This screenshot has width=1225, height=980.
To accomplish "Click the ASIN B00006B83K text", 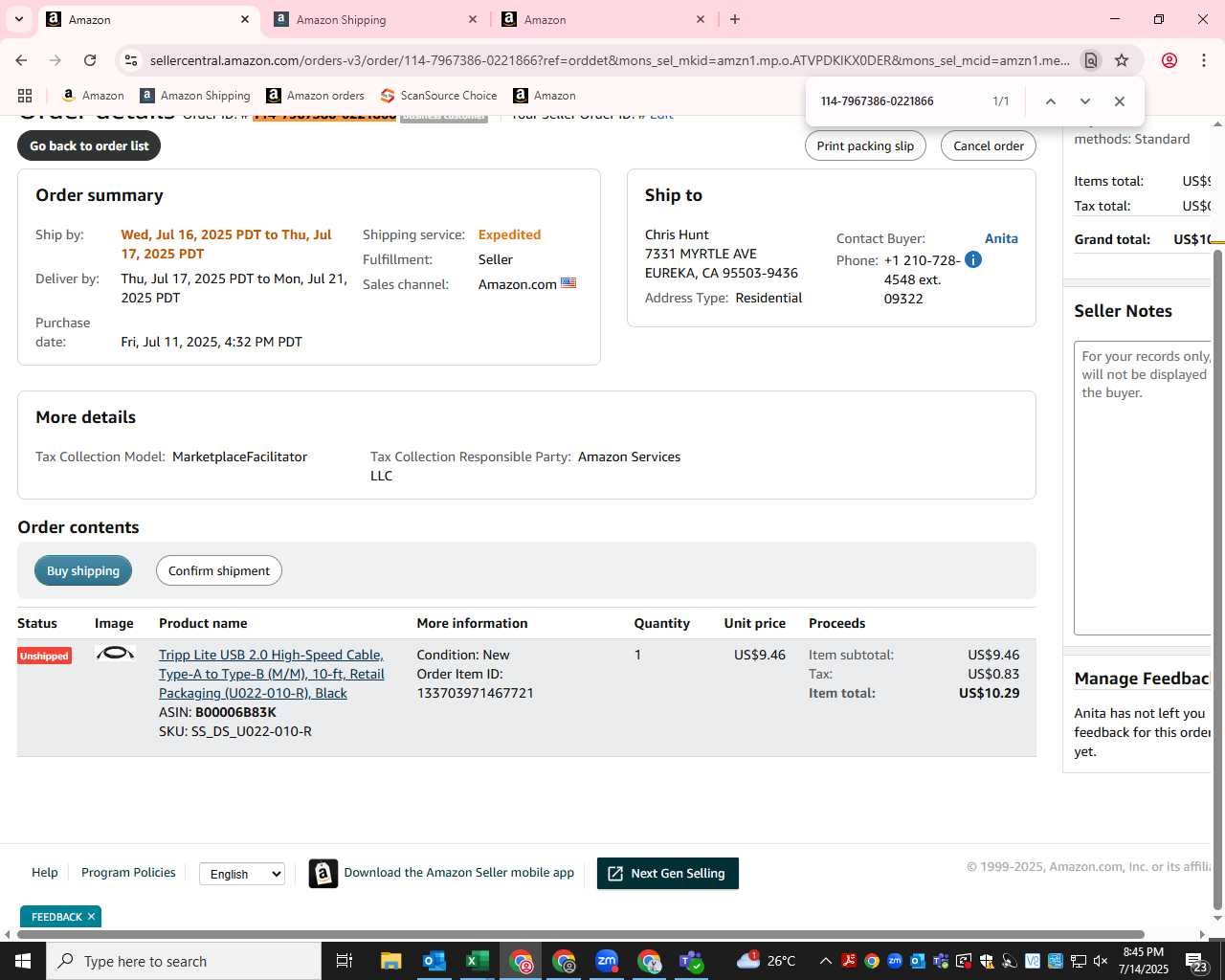I will pyautogui.click(x=217, y=712).
